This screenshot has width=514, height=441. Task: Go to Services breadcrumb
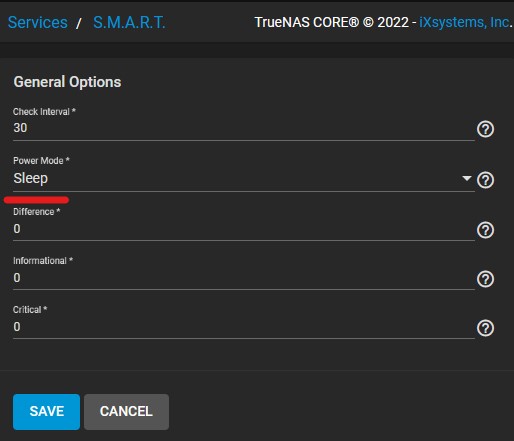pyautogui.click(x=38, y=23)
